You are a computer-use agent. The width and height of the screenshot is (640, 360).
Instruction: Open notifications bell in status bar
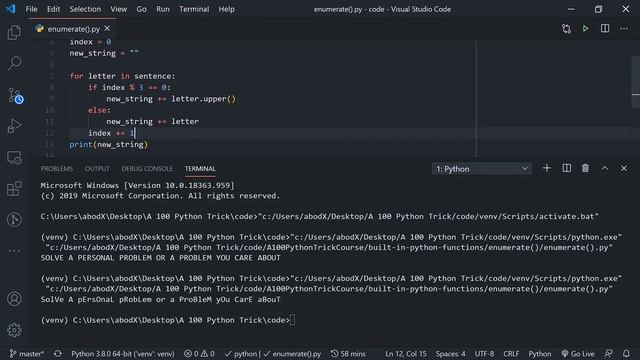tap(626, 353)
